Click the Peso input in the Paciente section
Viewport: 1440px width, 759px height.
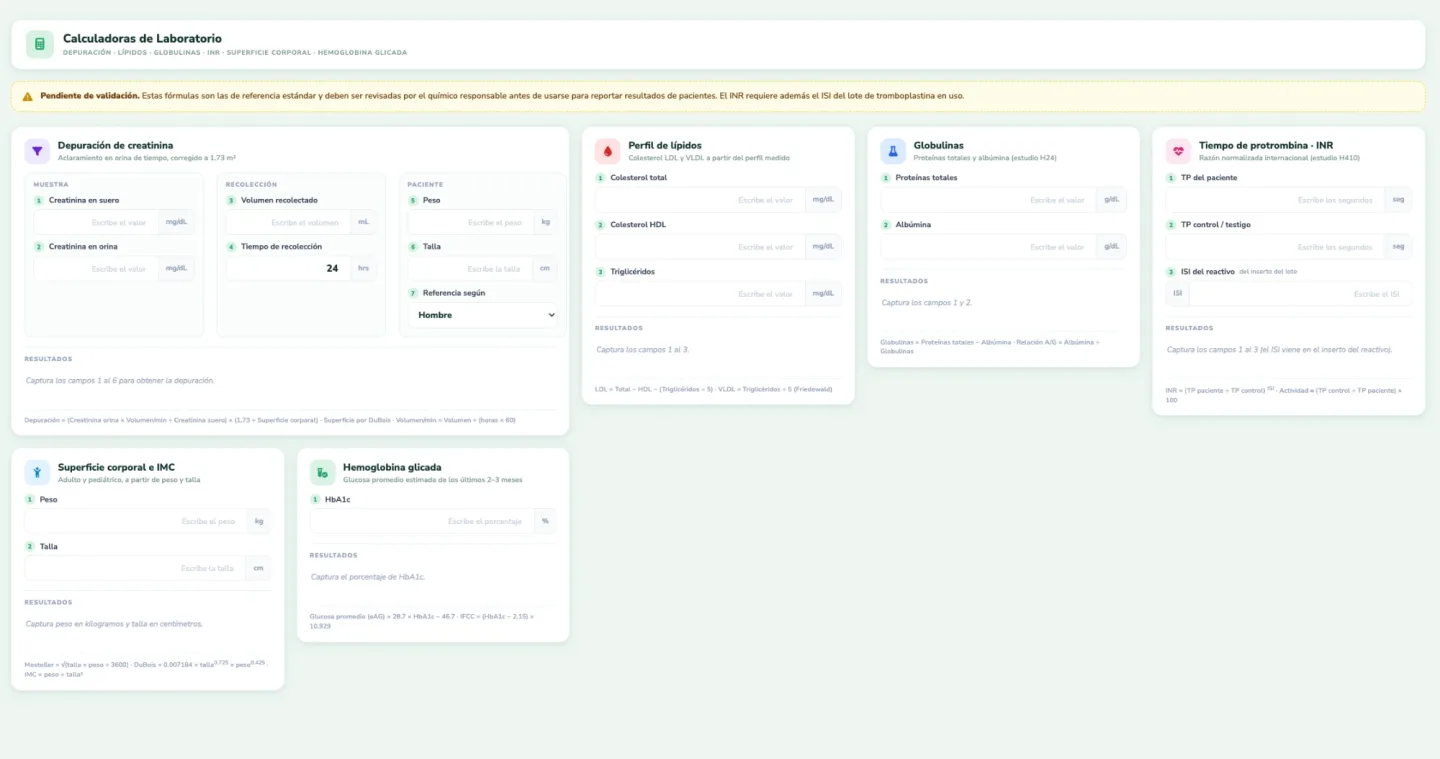click(x=470, y=222)
